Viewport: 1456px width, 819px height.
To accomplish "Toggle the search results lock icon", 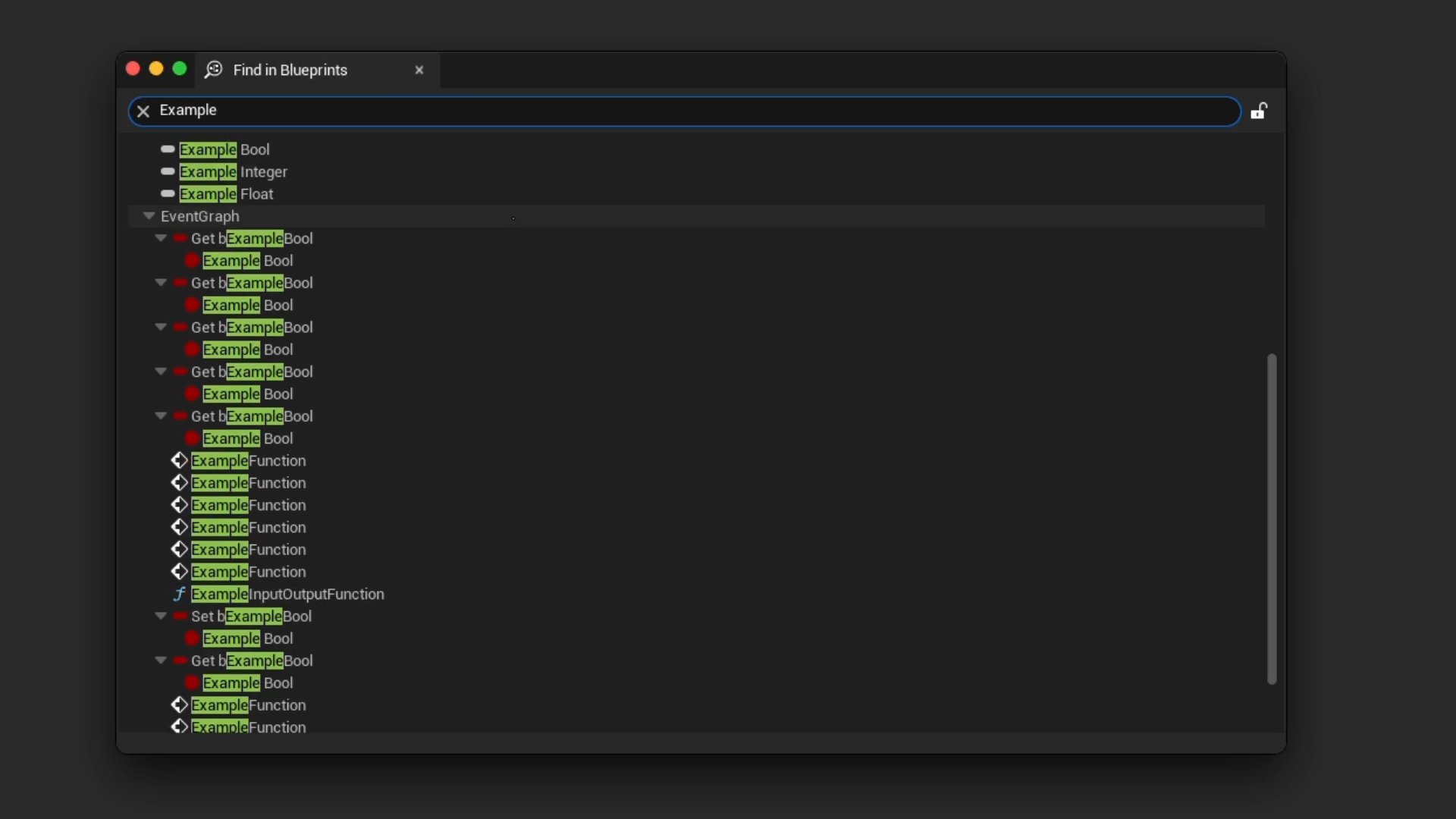I will click(1259, 111).
